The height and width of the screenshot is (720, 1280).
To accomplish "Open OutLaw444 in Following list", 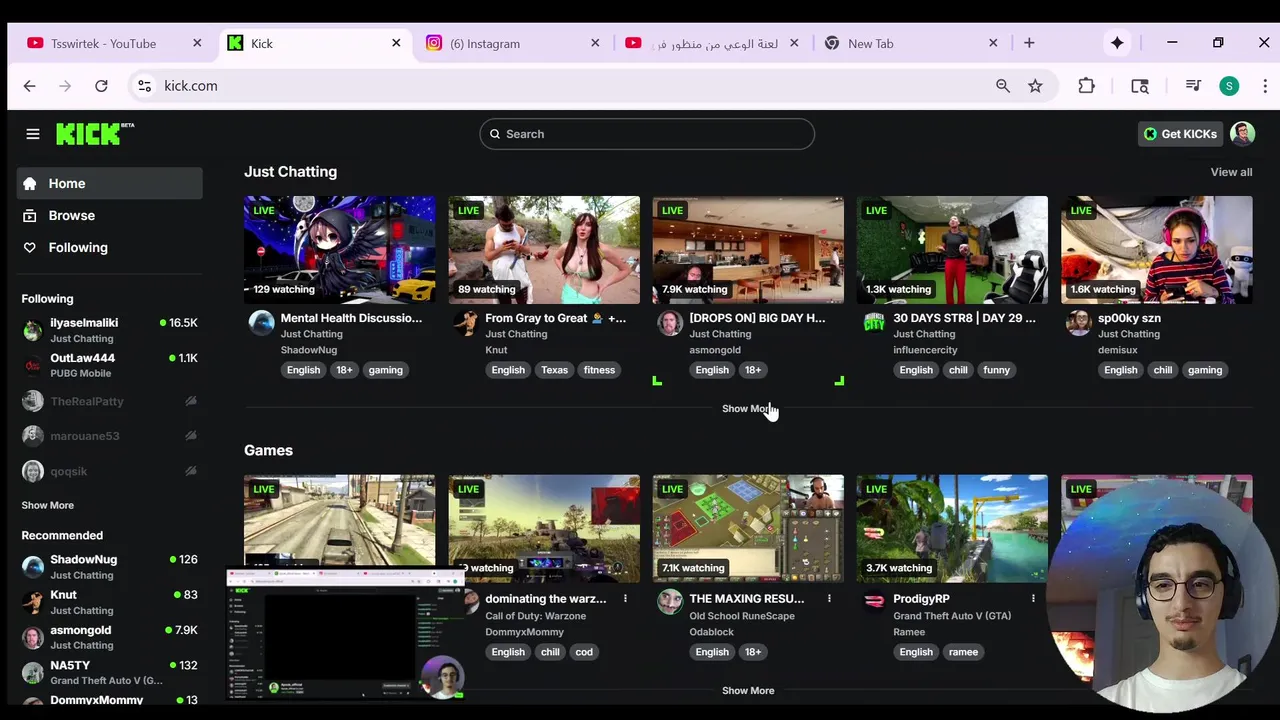I will click(110, 365).
